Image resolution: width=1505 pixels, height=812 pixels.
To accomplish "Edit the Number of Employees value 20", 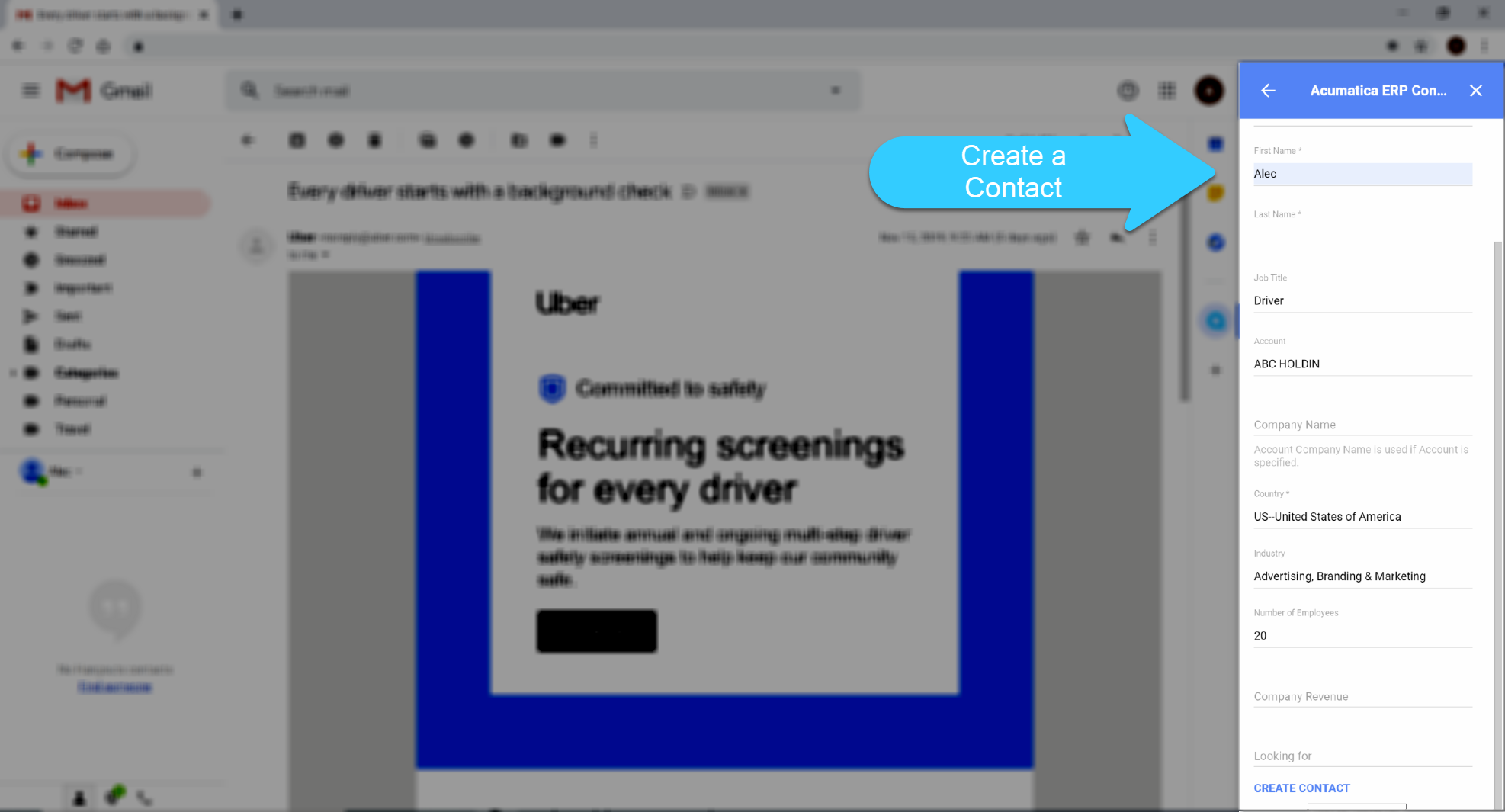I will point(1362,635).
